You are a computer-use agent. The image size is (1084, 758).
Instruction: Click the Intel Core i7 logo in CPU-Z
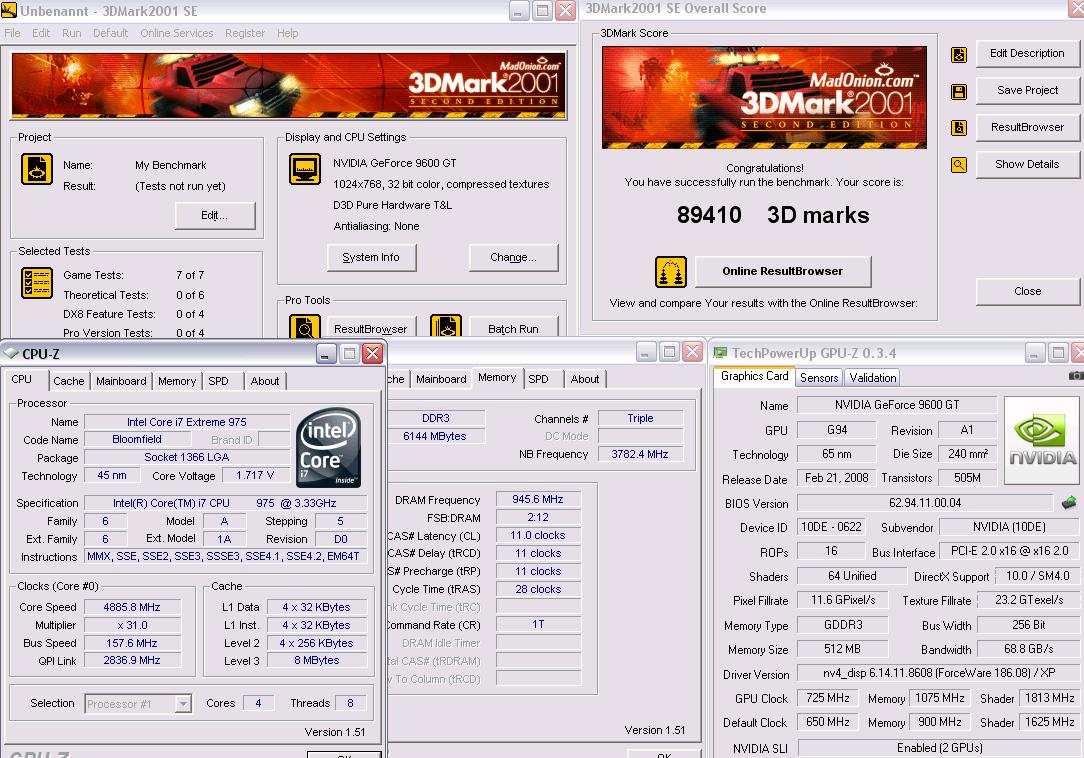coord(328,447)
